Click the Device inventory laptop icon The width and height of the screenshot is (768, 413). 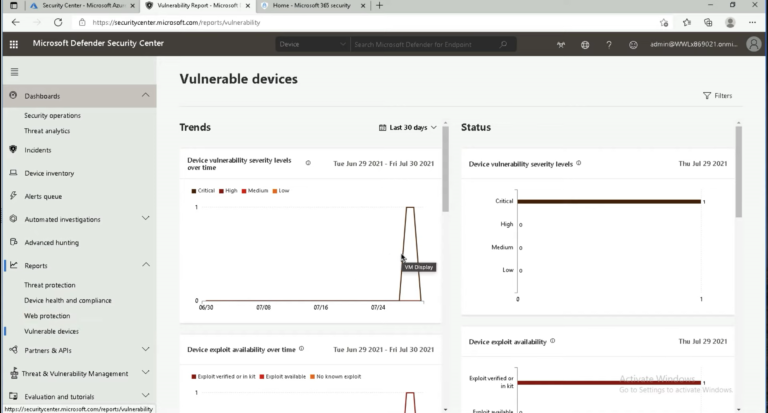(13, 172)
